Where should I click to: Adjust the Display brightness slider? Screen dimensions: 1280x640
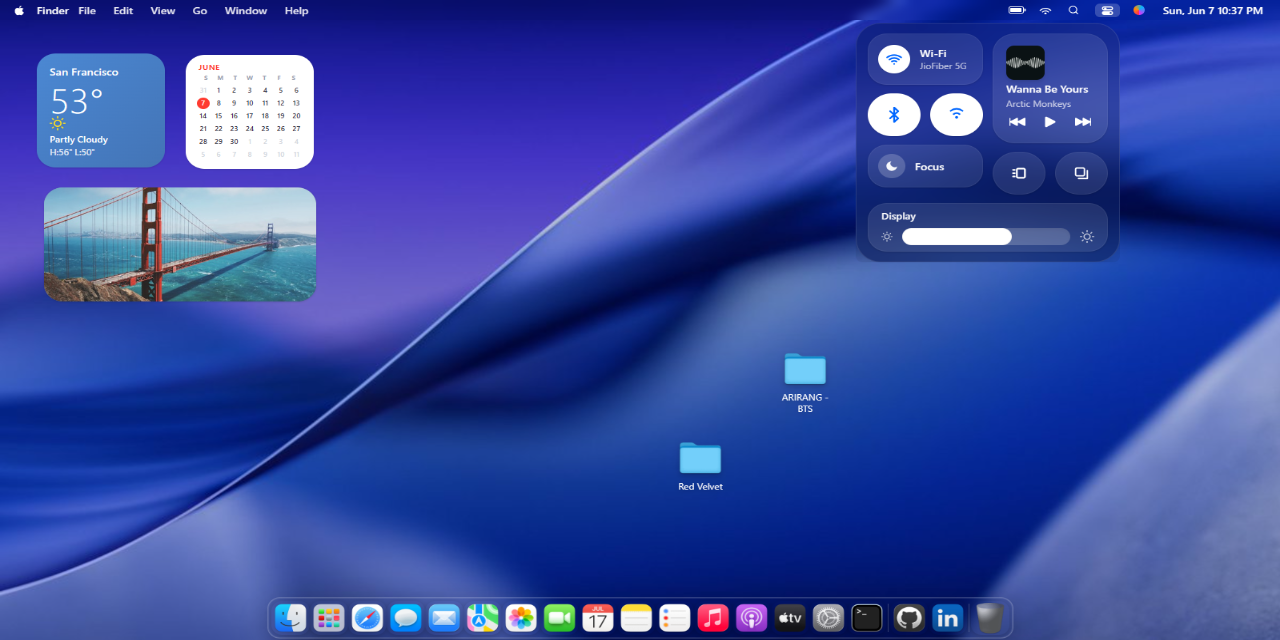986,237
